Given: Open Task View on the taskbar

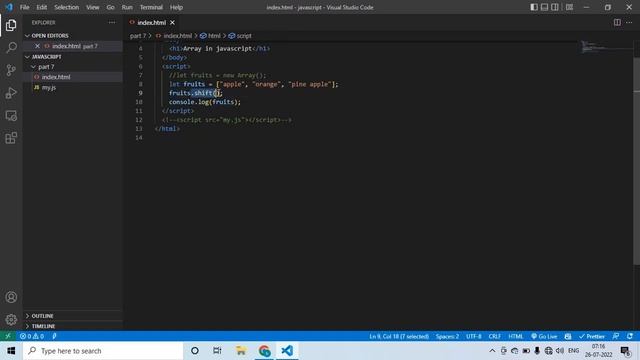Looking at the screenshot, I should [x=217, y=351].
